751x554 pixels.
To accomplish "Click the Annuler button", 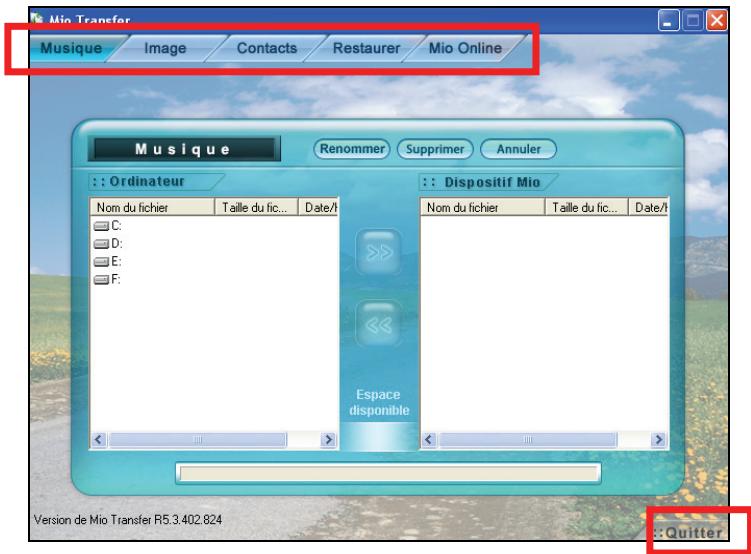I will point(518,149).
